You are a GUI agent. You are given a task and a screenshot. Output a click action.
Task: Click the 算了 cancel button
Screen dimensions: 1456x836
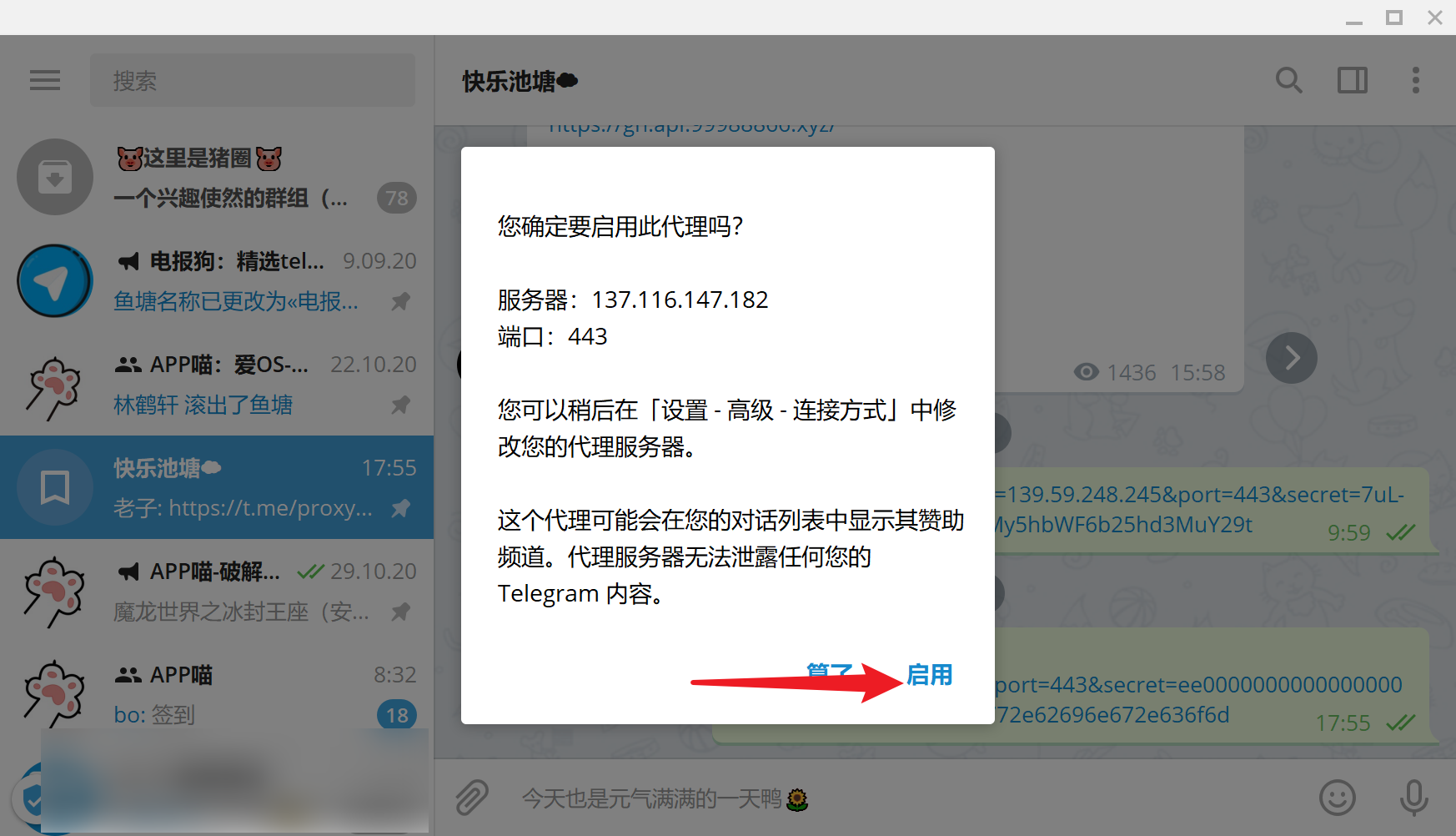click(830, 675)
